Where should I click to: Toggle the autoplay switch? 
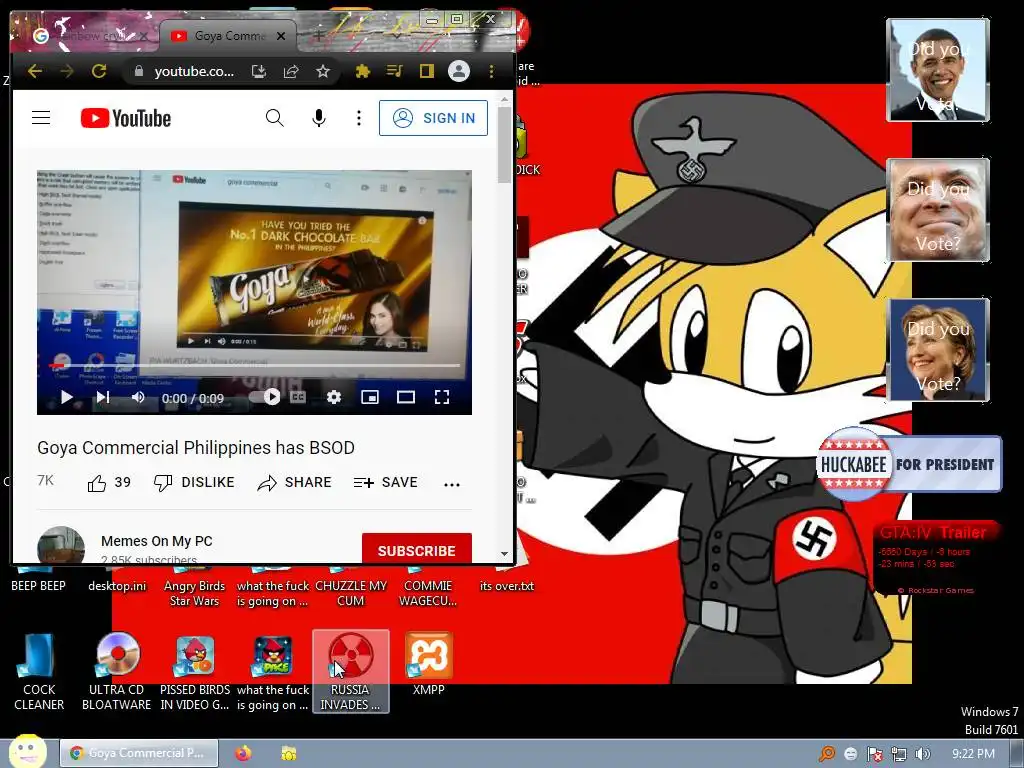coord(265,397)
